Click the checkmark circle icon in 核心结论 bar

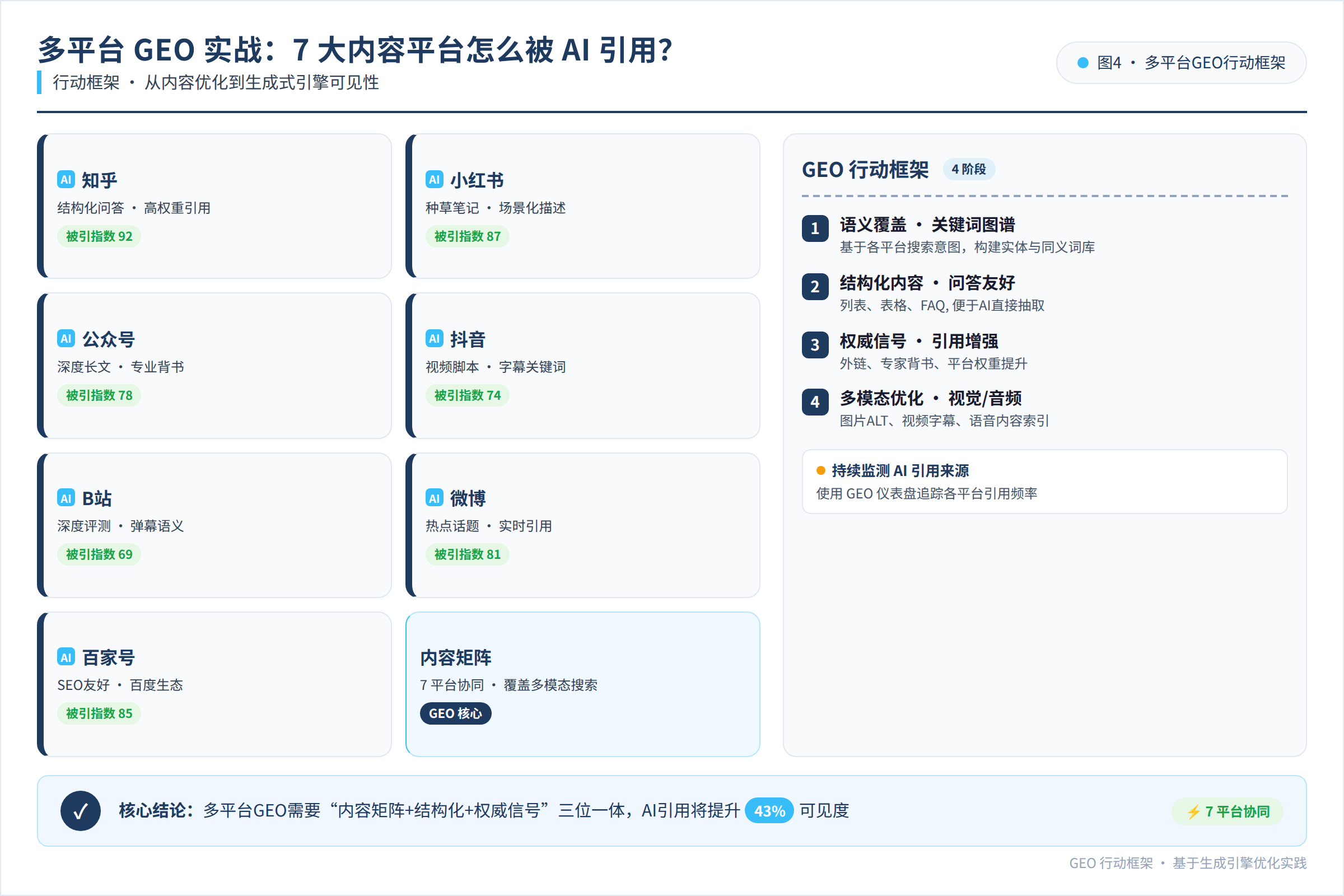[81, 810]
